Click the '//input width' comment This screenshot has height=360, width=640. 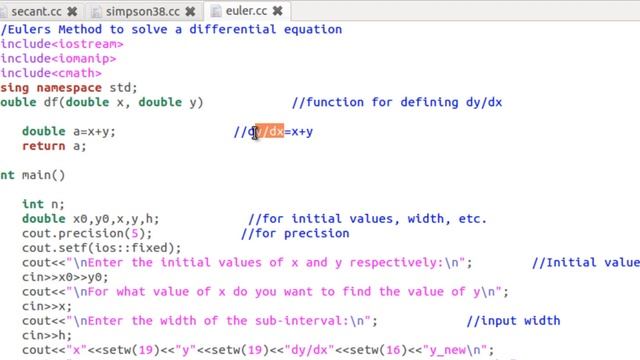513,321
